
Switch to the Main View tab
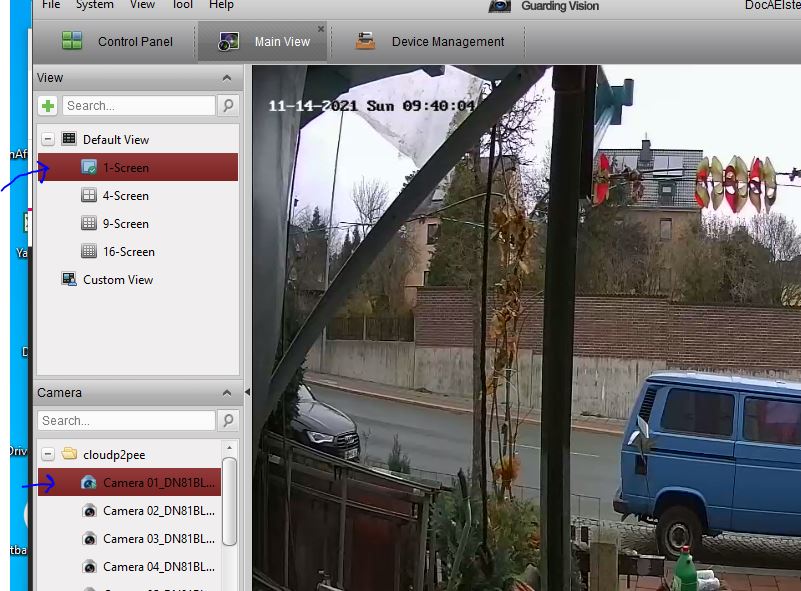click(x=263, y=41)
